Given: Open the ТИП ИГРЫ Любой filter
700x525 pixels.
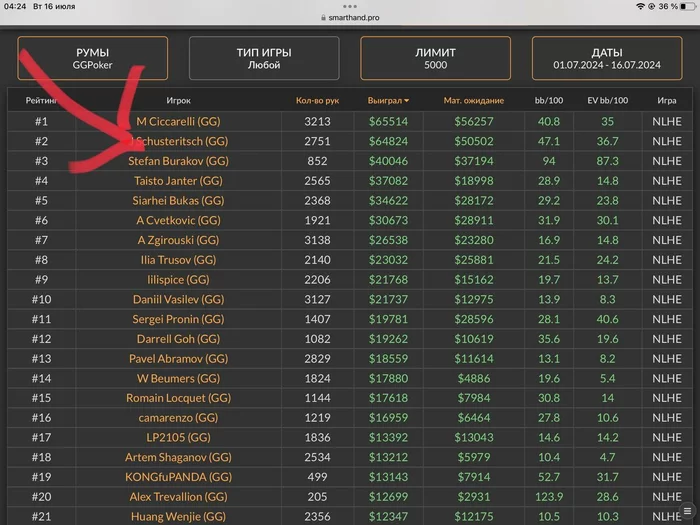Looking at the screenshot, I should [264, 58].
